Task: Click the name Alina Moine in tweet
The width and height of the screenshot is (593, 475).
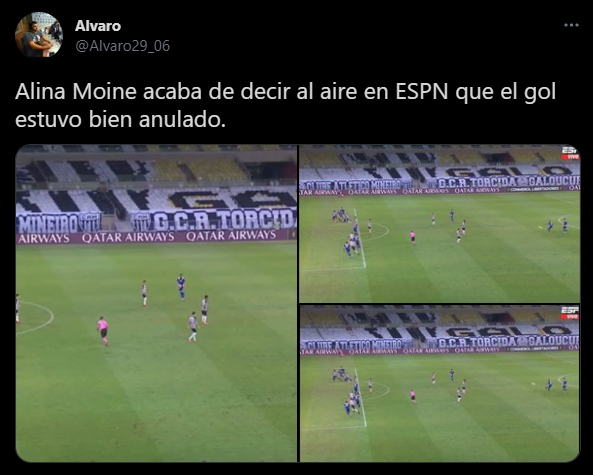Action: point(76,92)
